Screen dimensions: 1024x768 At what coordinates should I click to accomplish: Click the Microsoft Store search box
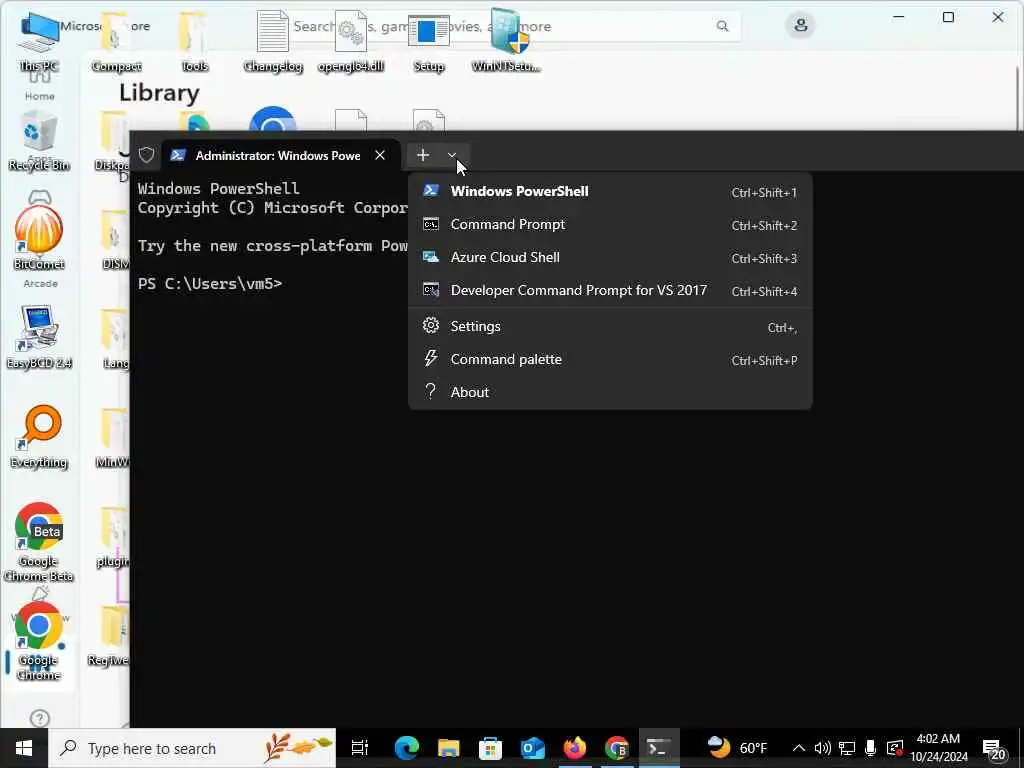513,26
